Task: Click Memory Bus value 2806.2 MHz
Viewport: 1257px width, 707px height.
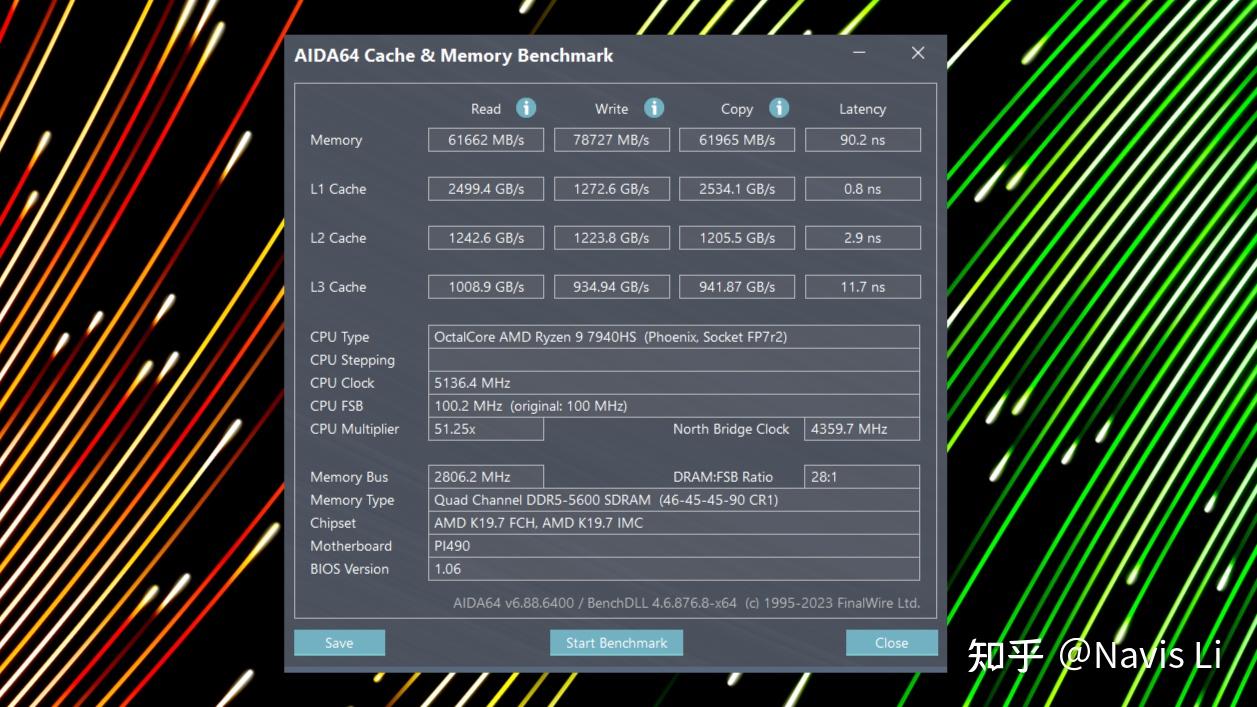Action: [486, 477]
